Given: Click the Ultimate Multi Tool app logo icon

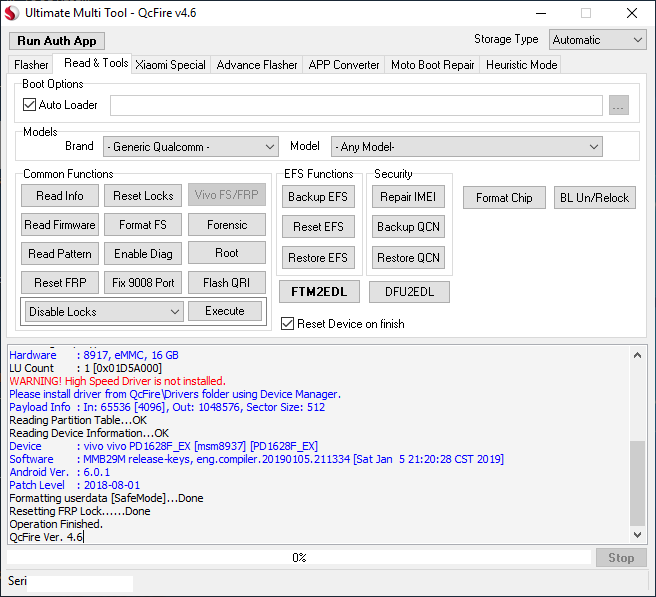Looking at the screenshot, I should [12, 13].
